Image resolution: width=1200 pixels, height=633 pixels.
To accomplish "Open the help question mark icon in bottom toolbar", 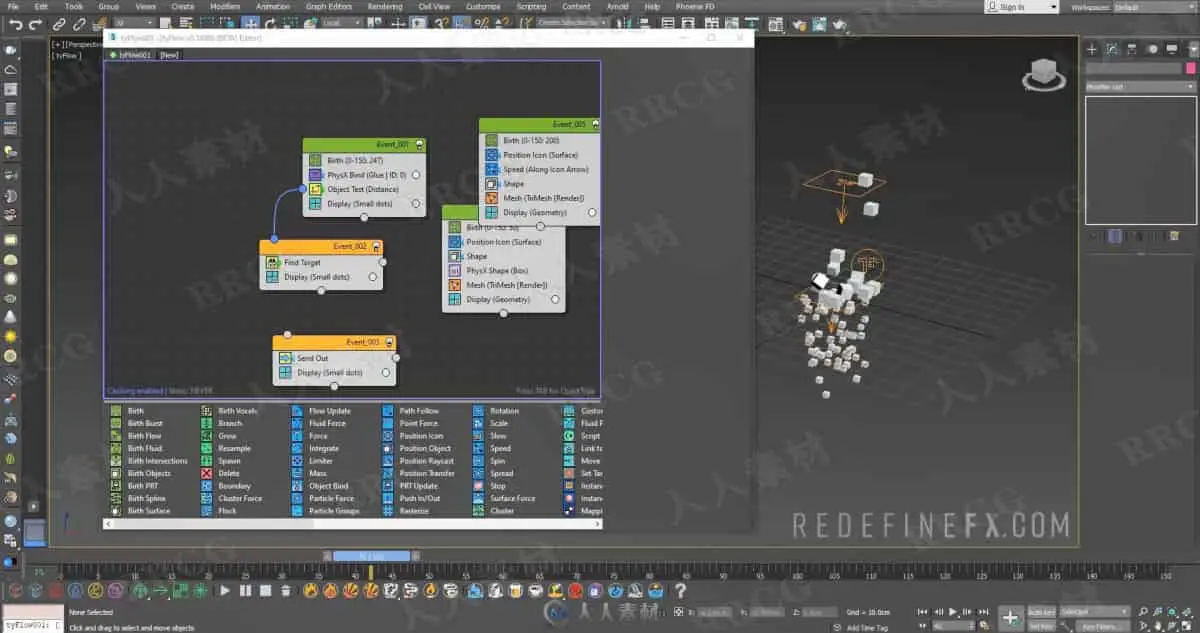I will [x=681, y=591].
